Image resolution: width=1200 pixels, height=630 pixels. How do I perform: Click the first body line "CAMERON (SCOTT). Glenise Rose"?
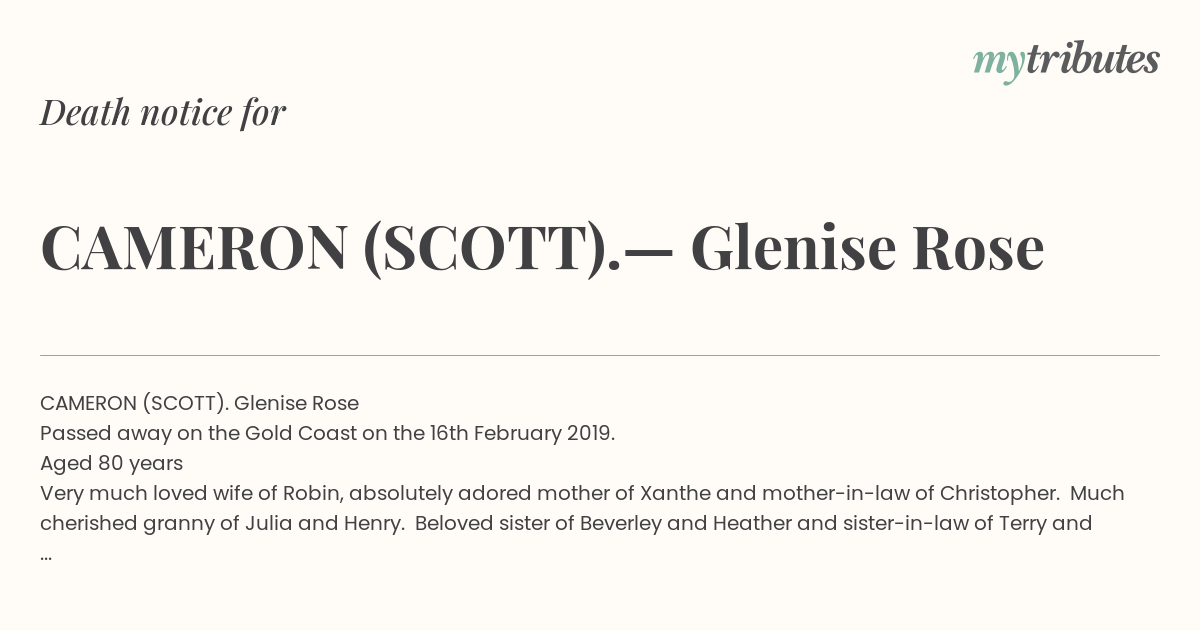tap(199, 403)
